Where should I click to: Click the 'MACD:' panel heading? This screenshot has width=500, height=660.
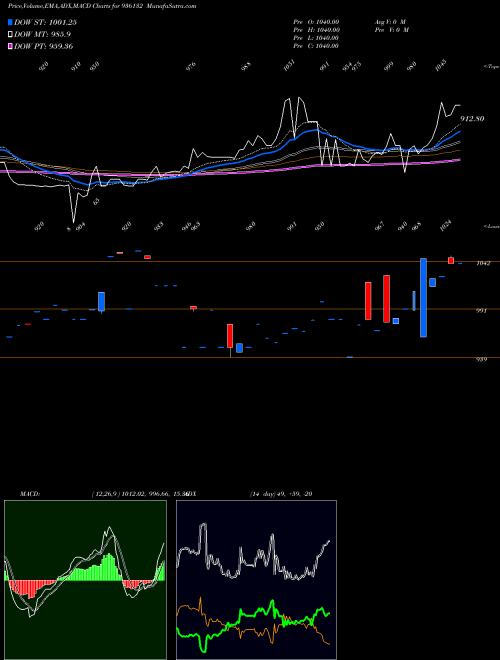[x=30, y=494]
